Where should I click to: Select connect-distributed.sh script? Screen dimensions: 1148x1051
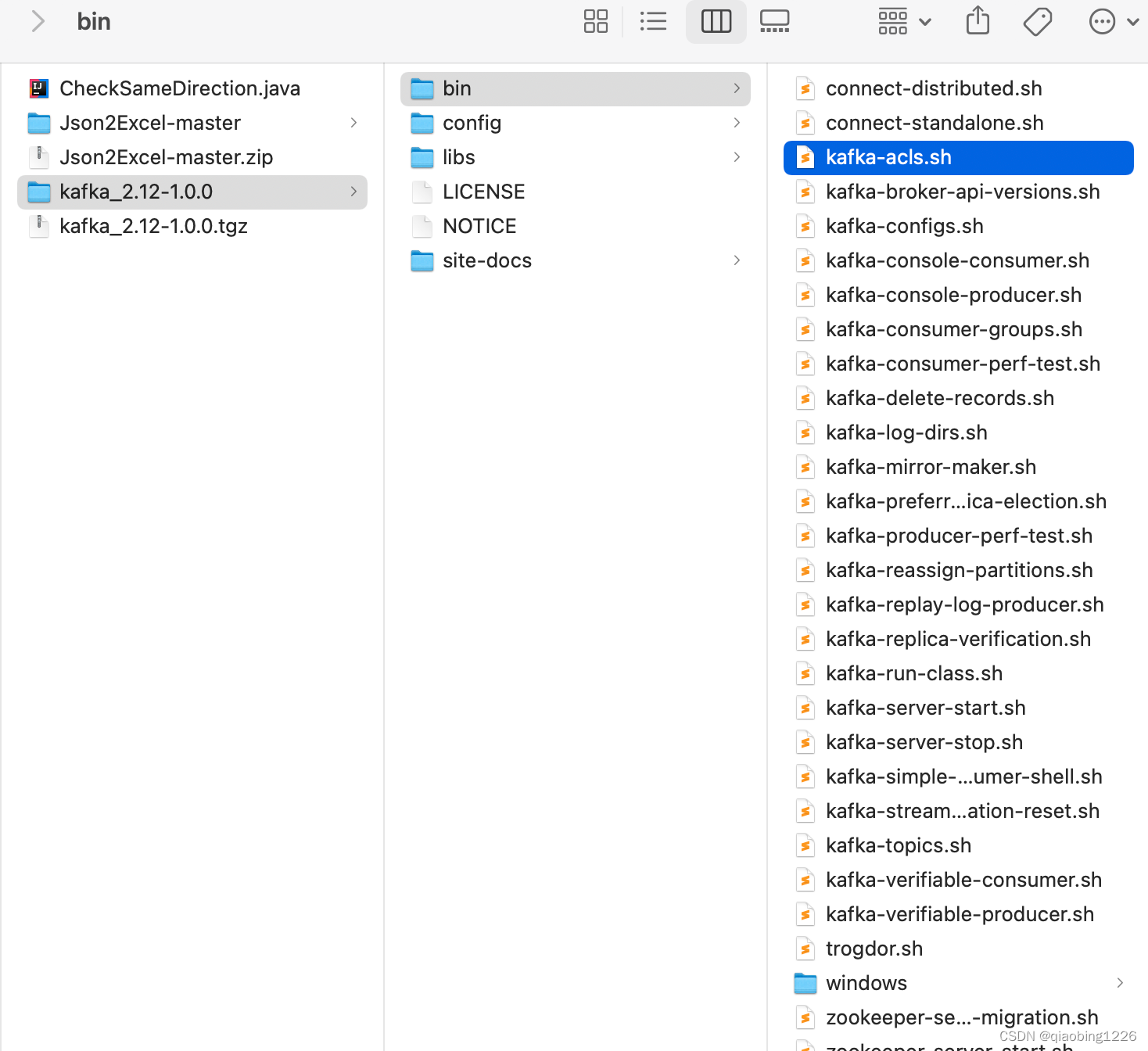[x=959, y=88]
